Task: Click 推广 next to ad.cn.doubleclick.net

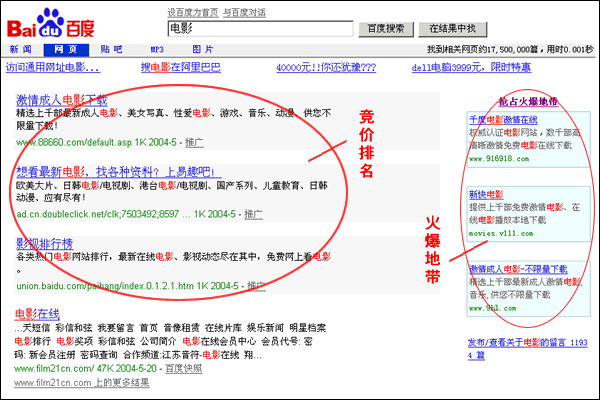Action: click(253, 214)
